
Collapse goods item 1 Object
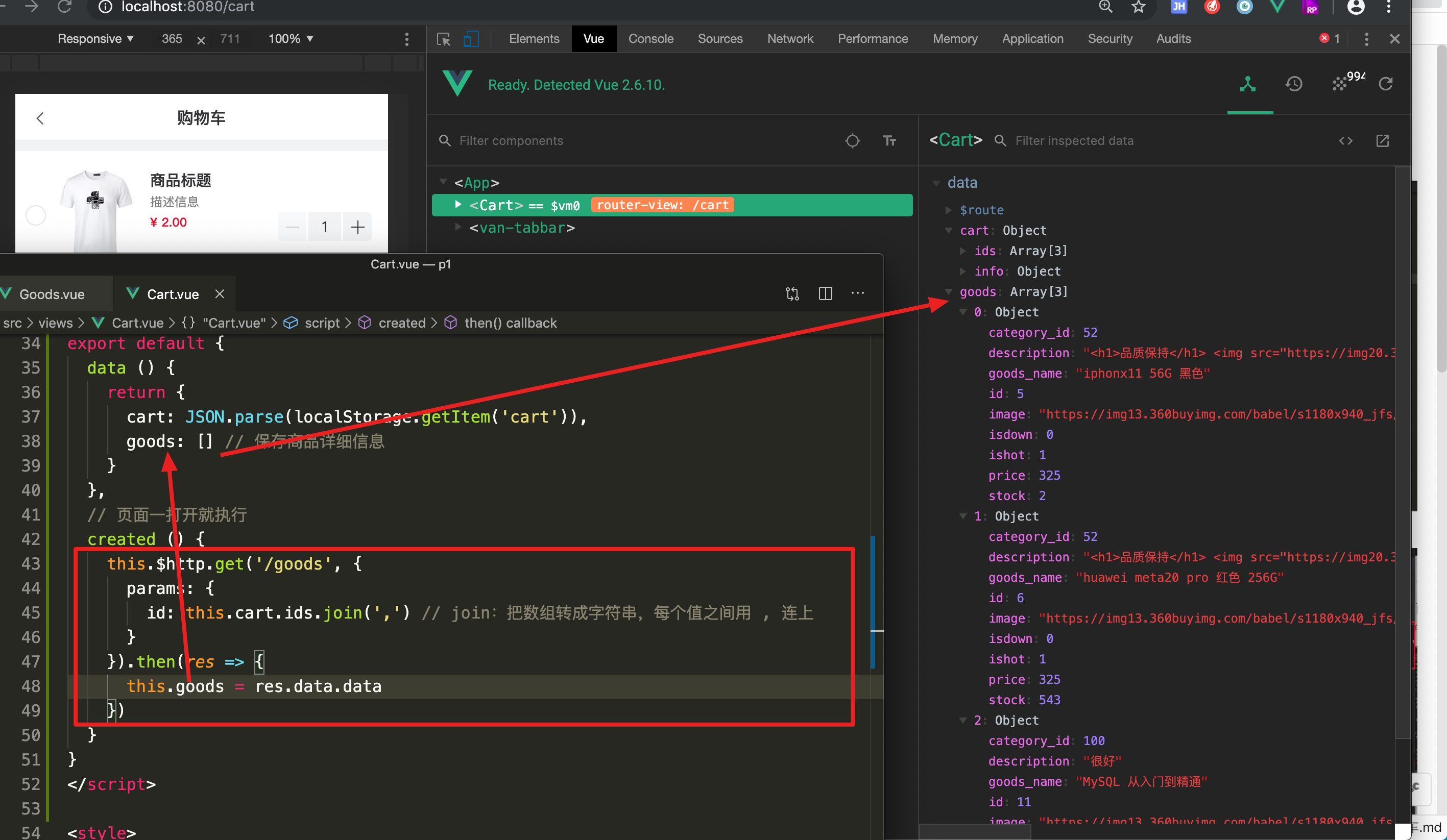tap(963, 516)
